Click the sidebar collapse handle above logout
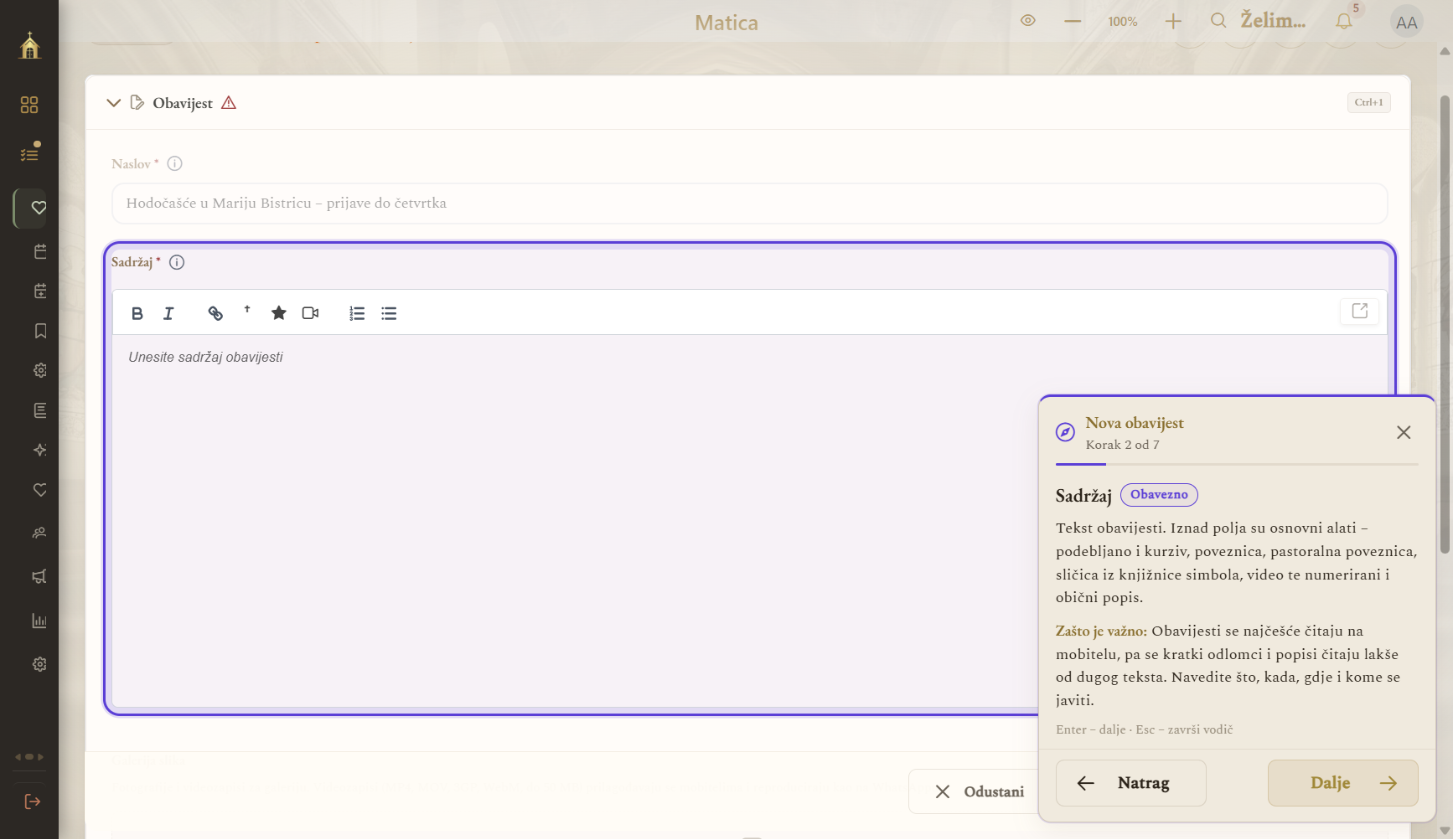This screenshot has width=1453, height=840. tap(29, 757)
